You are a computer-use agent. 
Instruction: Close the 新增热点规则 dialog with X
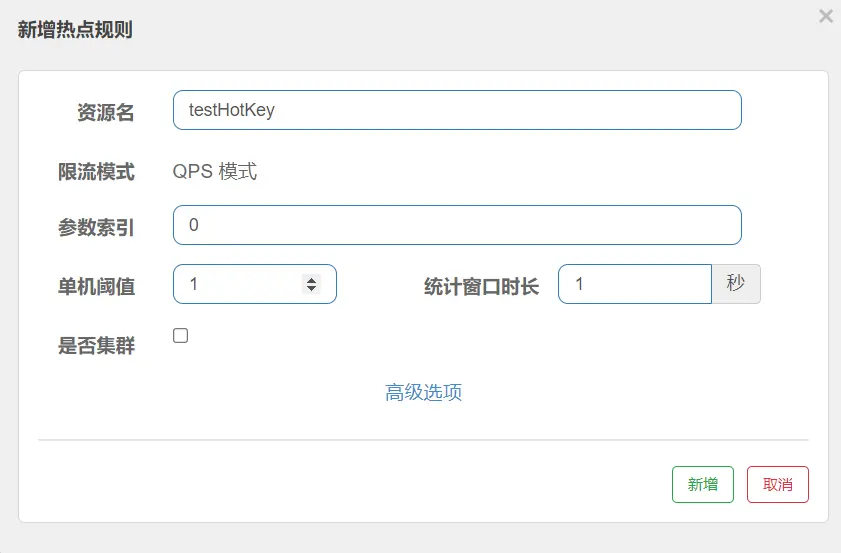point(826,16)
